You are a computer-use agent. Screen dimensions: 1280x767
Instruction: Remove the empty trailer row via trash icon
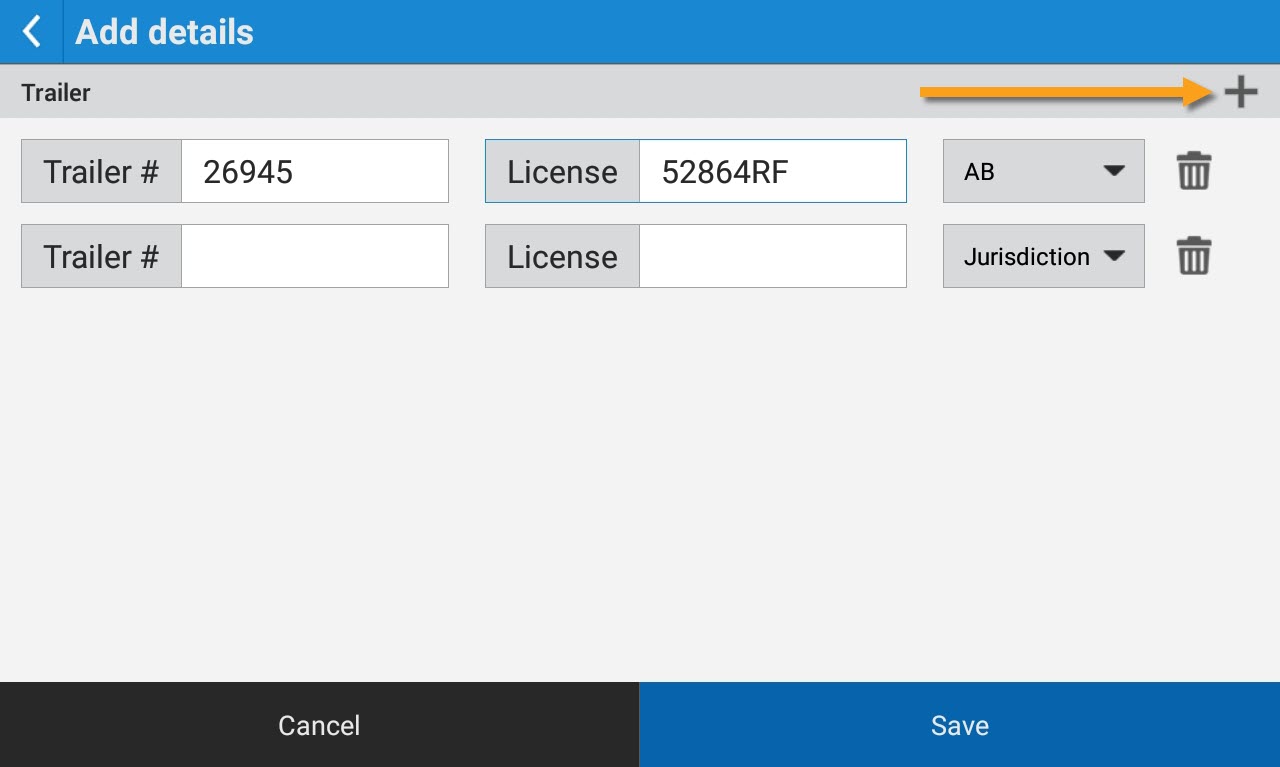click(1194, 256)
